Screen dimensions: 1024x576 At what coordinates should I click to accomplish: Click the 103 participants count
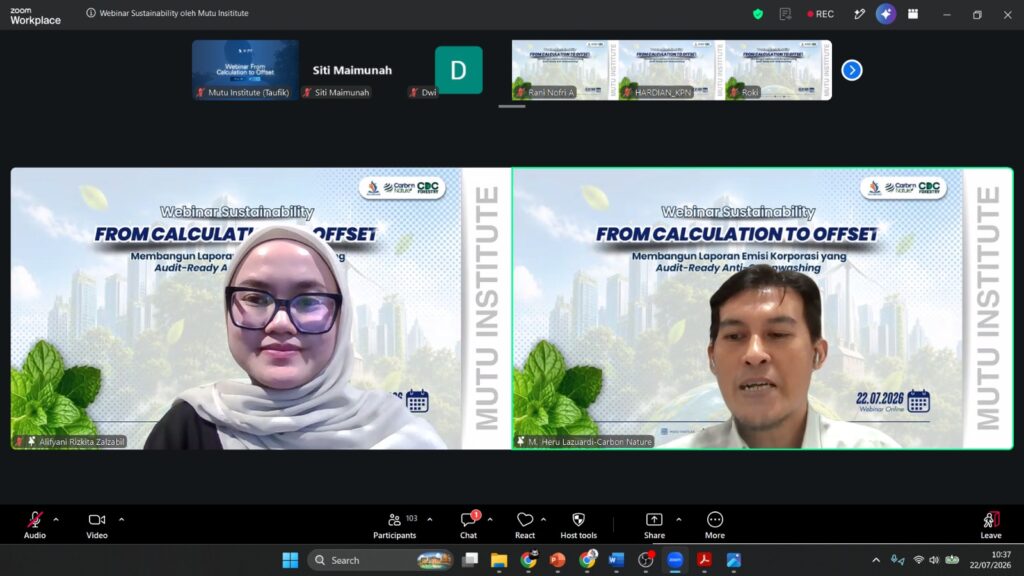411,518
